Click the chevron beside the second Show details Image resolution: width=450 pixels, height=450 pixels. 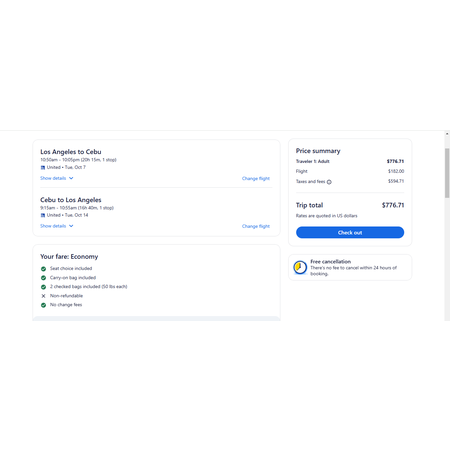(71, 226)
